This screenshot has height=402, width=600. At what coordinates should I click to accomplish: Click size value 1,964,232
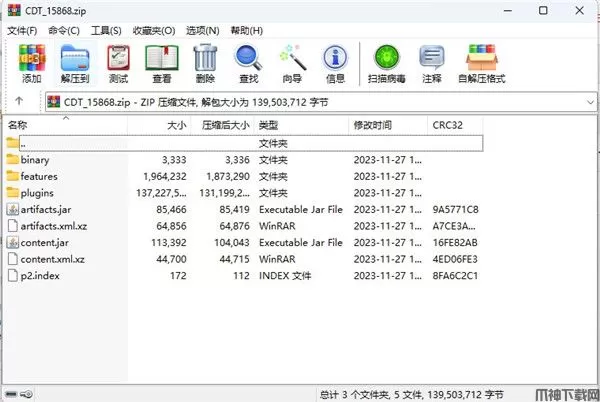coord(165,176)
